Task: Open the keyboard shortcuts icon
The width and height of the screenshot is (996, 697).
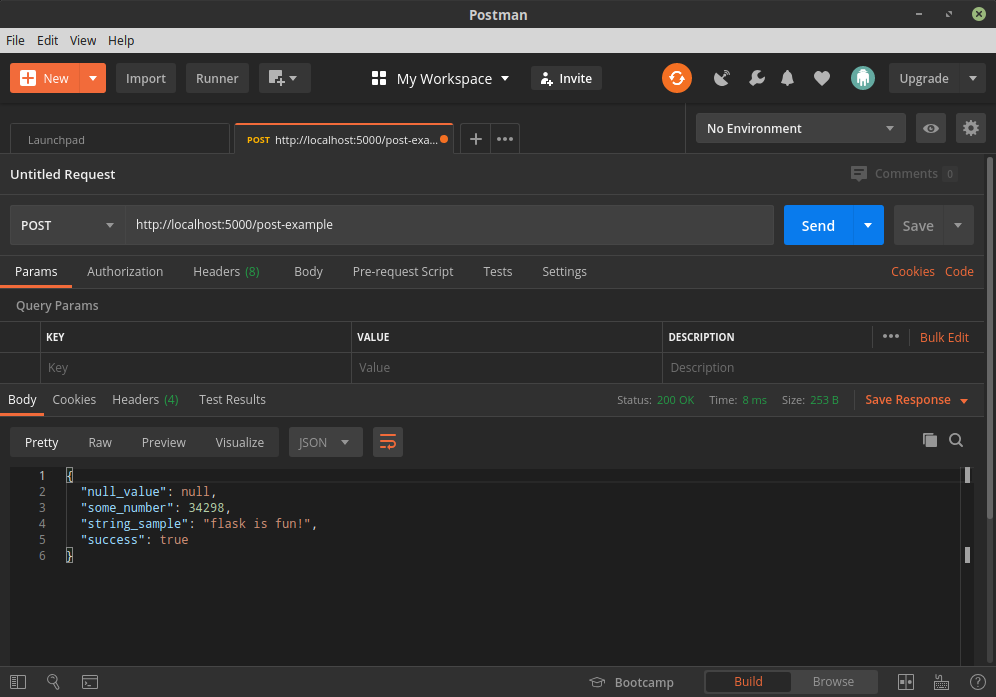Action: pos(941,682)
